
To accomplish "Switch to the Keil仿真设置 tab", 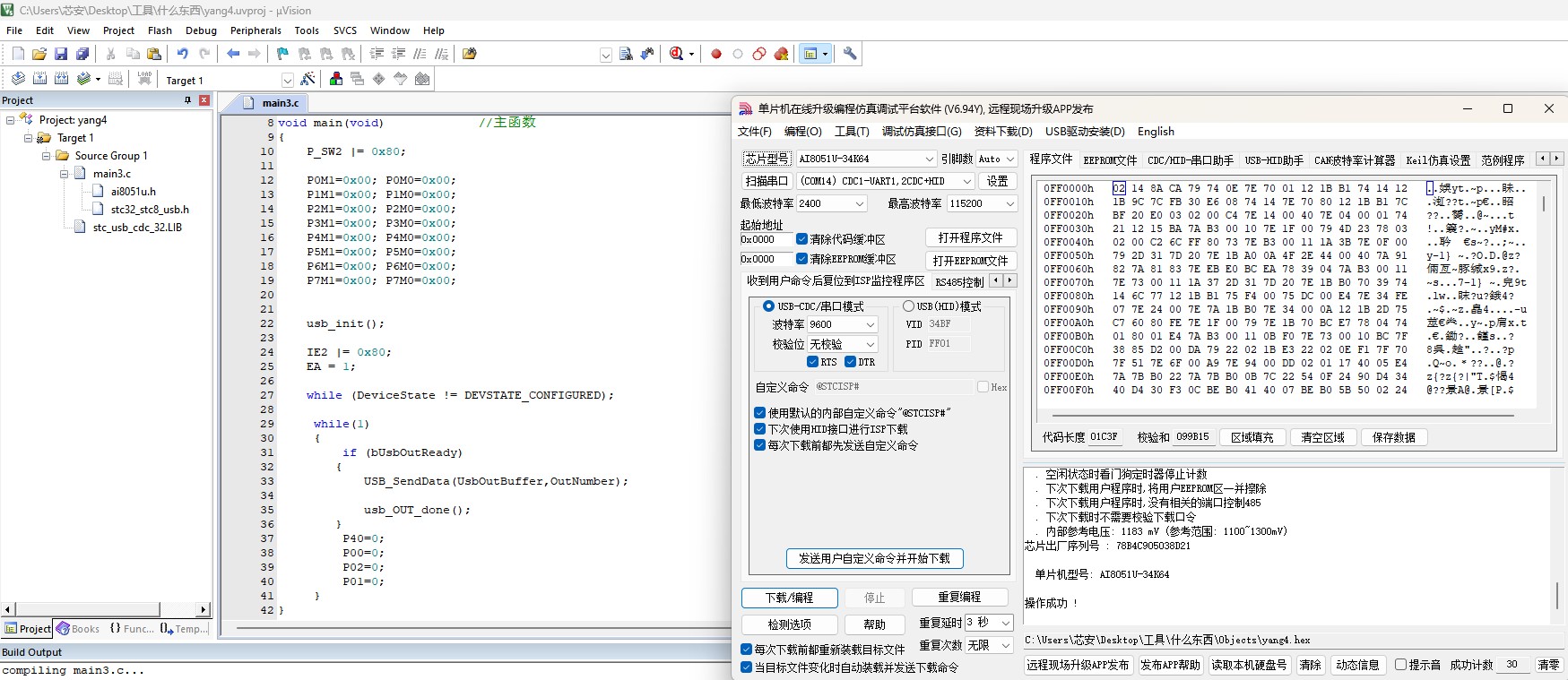I will click(x=1438, y=160).
